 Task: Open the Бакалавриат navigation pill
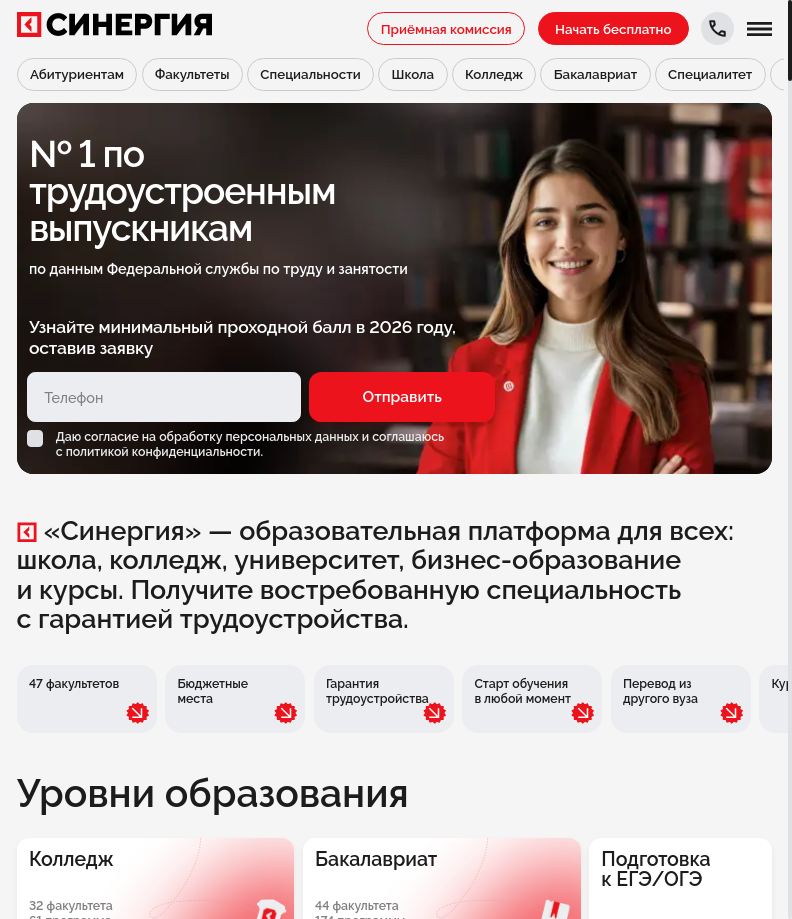pyautogui.click(x=595, y=74)
